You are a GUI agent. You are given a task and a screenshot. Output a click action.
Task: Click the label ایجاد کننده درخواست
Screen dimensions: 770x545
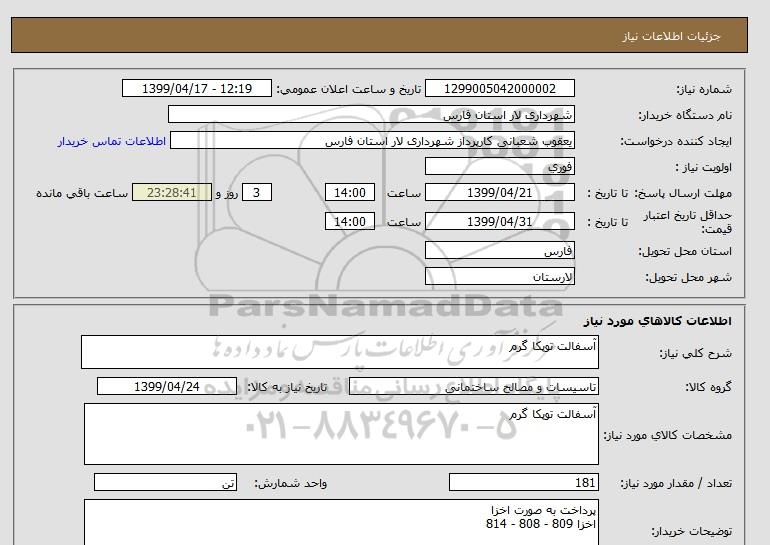click(676, 141)
